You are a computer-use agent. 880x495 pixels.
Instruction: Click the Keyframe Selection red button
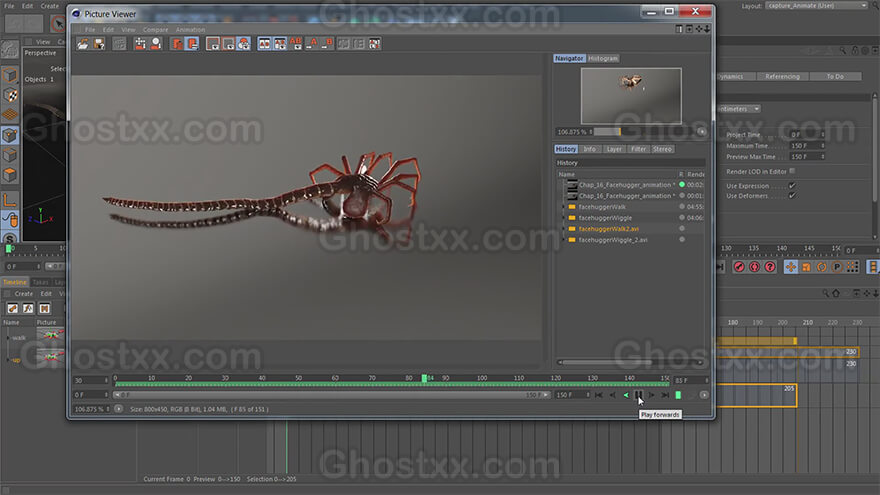[770, 267]
